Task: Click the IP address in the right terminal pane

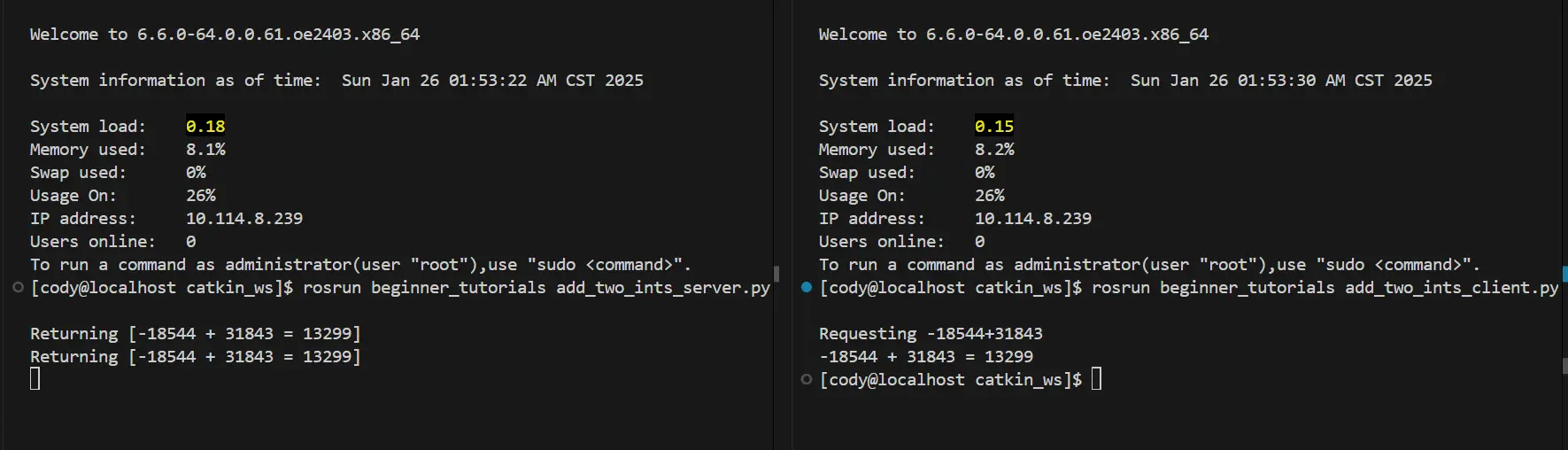Action: (1033, 218)
